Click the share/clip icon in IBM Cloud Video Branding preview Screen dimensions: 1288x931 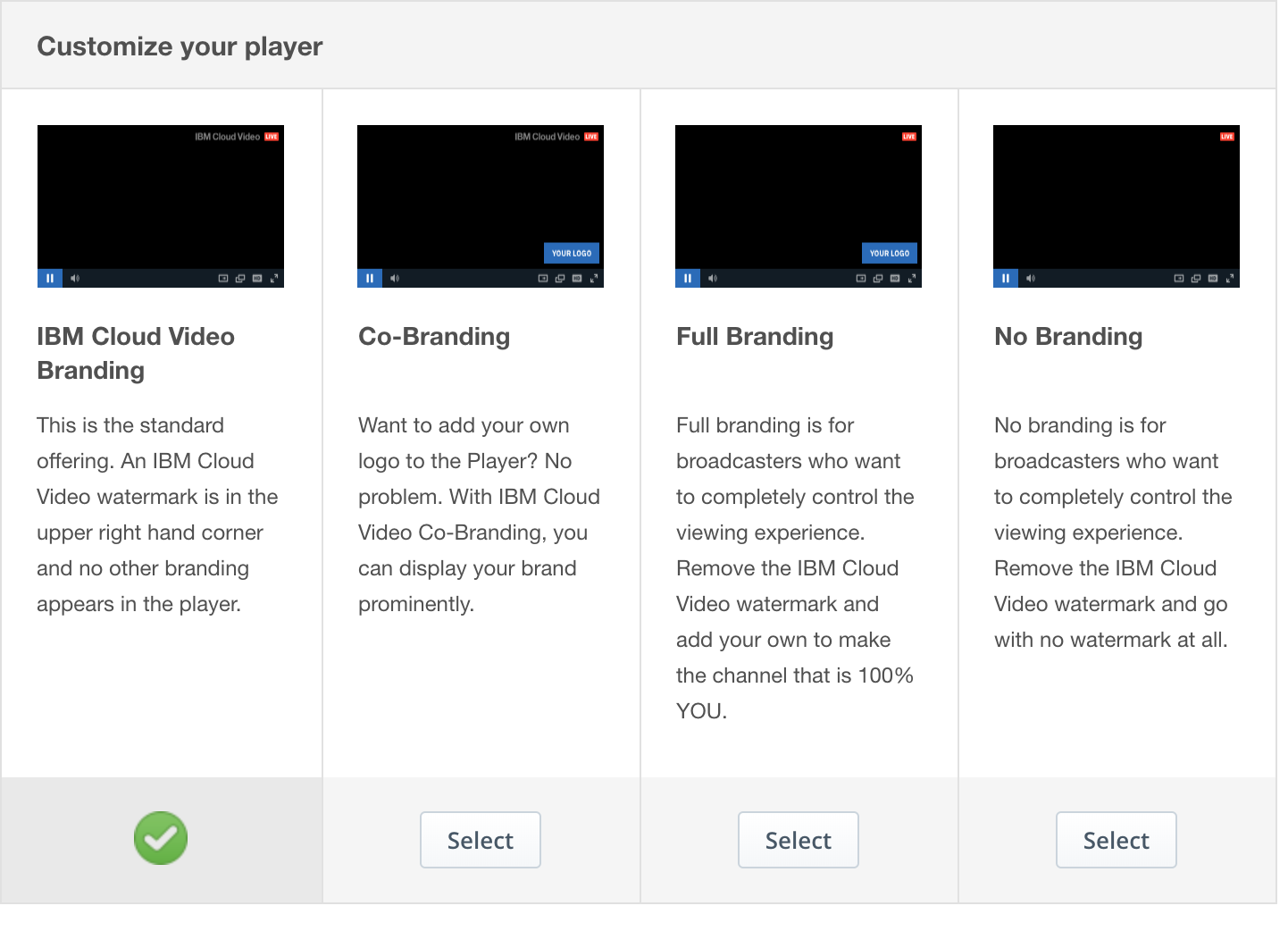coord(223,279)
